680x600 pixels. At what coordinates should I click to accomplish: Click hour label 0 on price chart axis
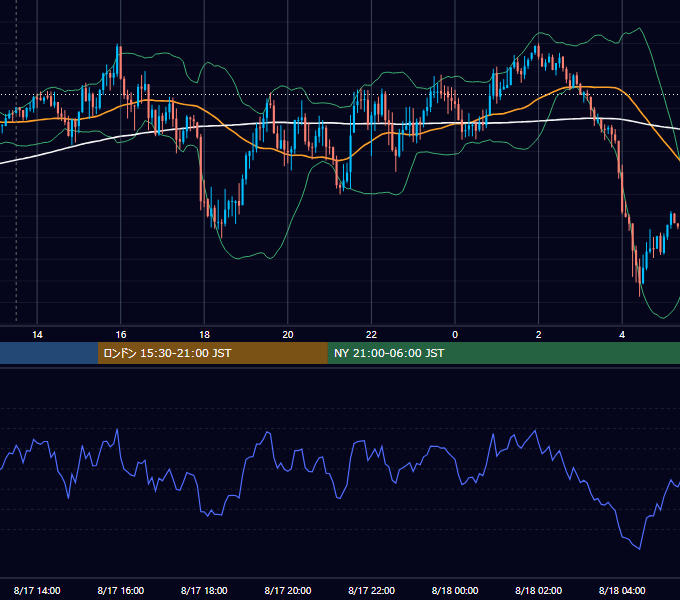tap(455, 335)
